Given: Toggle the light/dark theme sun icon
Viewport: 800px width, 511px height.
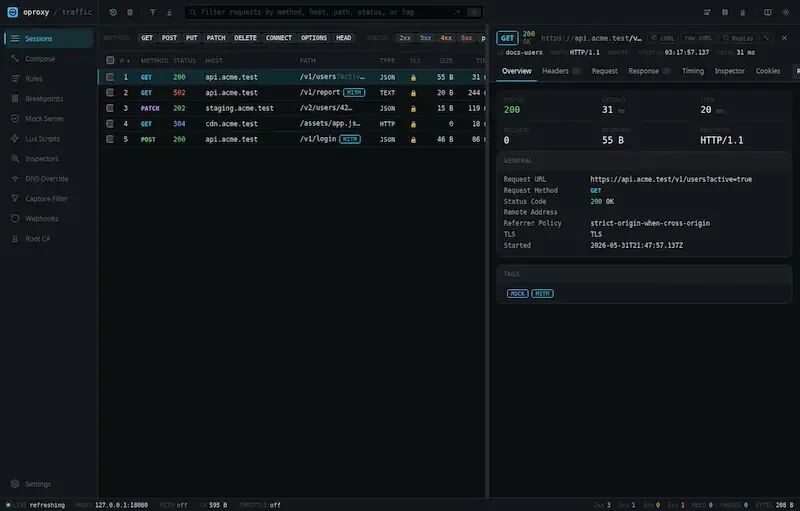Looking at the screenshot, I should coord(786,12).
